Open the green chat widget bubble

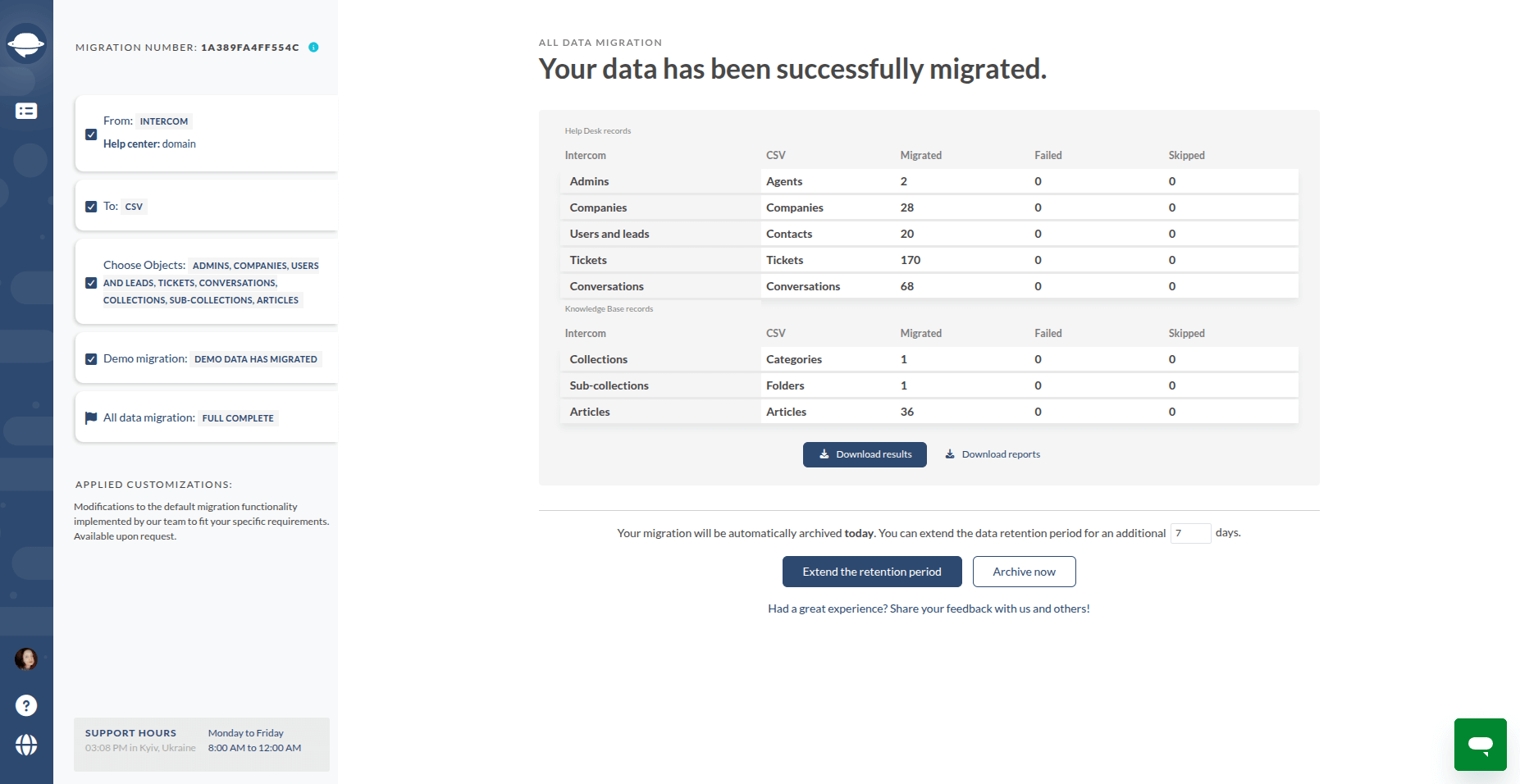click(1479, 745)
